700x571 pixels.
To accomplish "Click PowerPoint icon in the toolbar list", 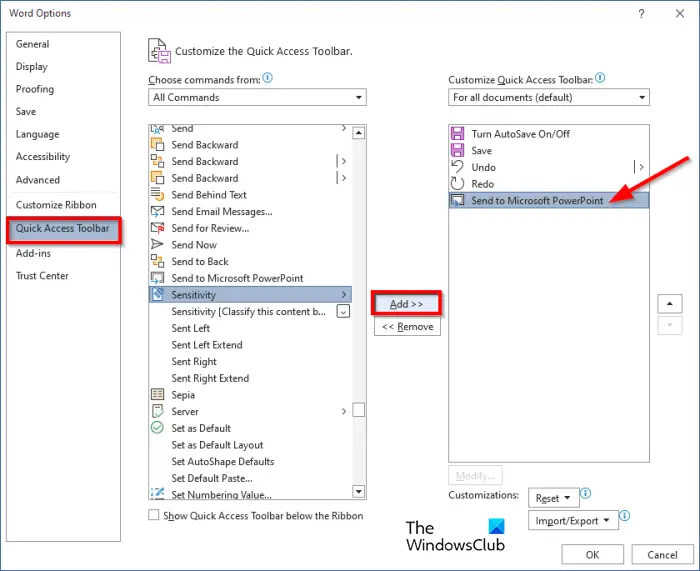I will point(457,200).
